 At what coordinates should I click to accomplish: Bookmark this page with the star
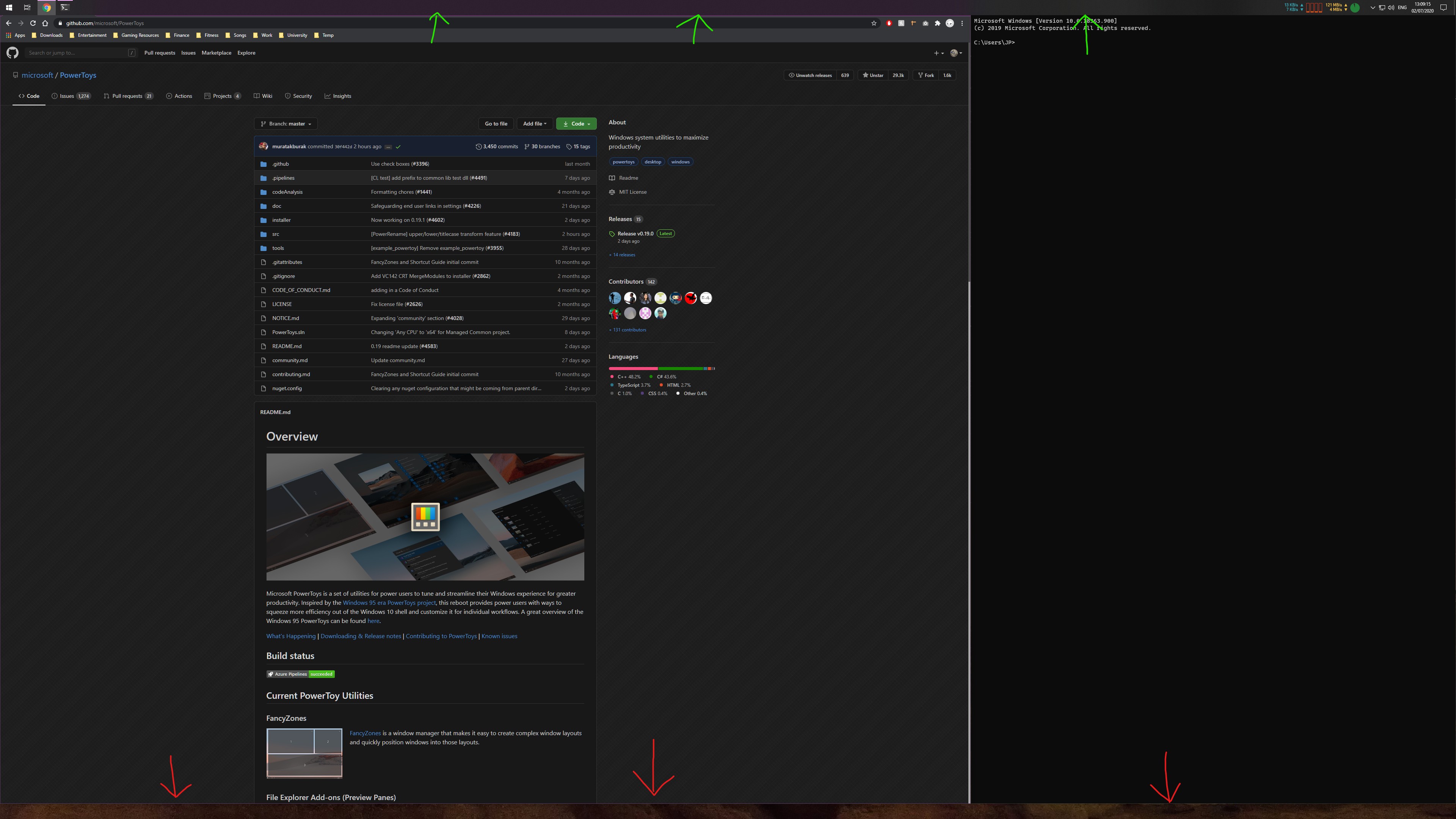(x=874, y=23)
